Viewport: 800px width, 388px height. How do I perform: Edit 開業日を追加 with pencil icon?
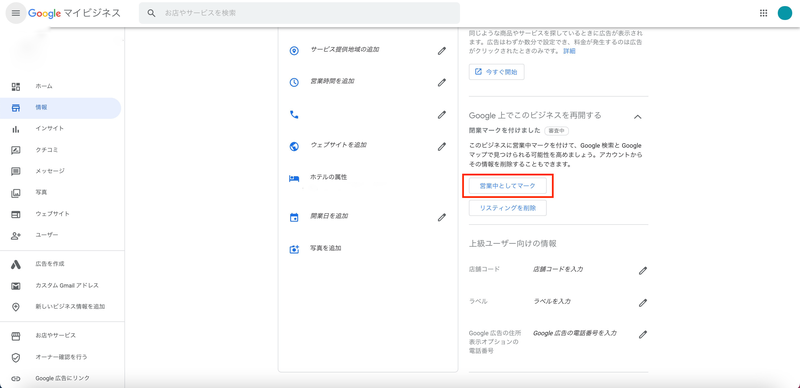pos(442,217)
